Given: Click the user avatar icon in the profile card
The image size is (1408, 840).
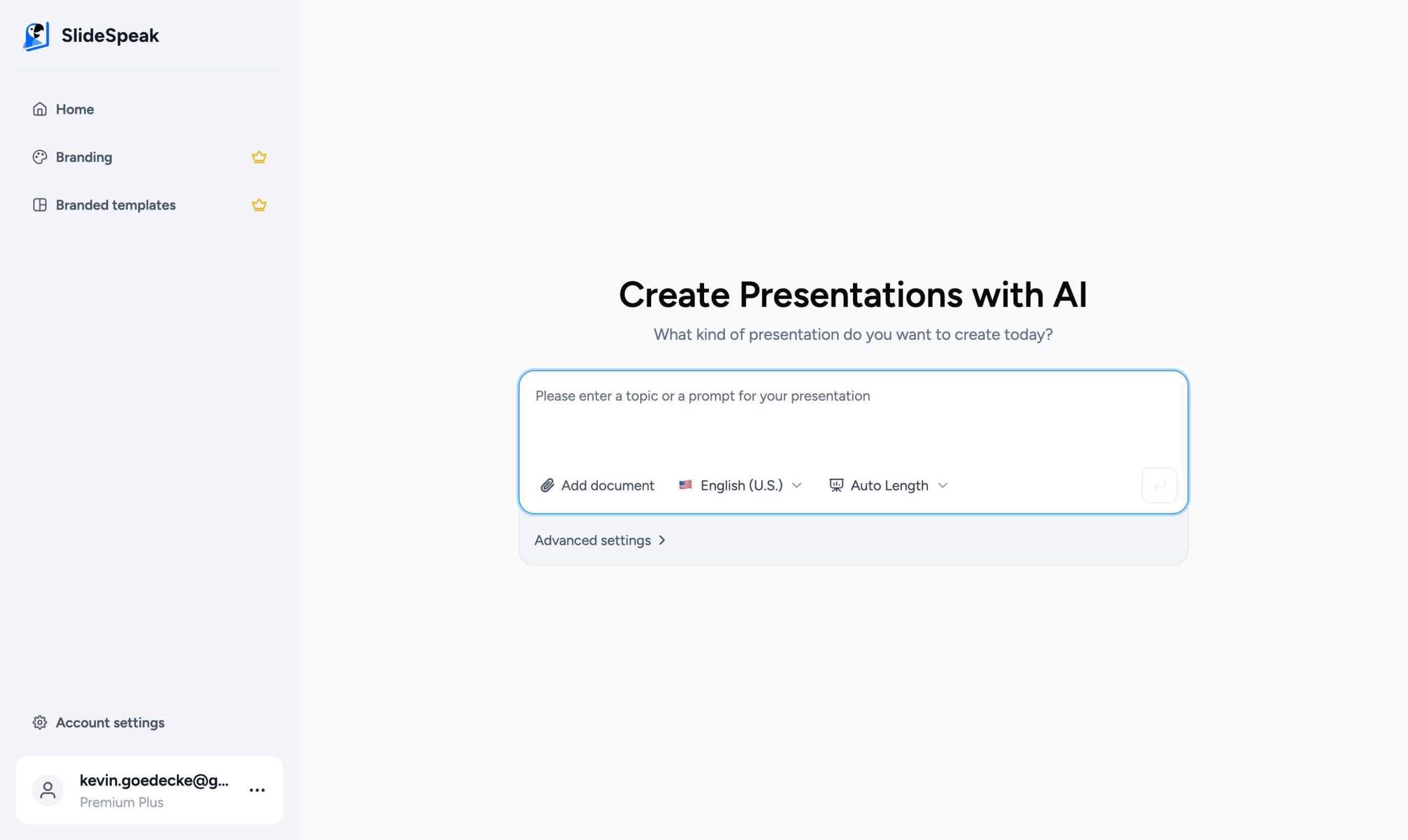Looking at the screenshot, I should point(47,790).
